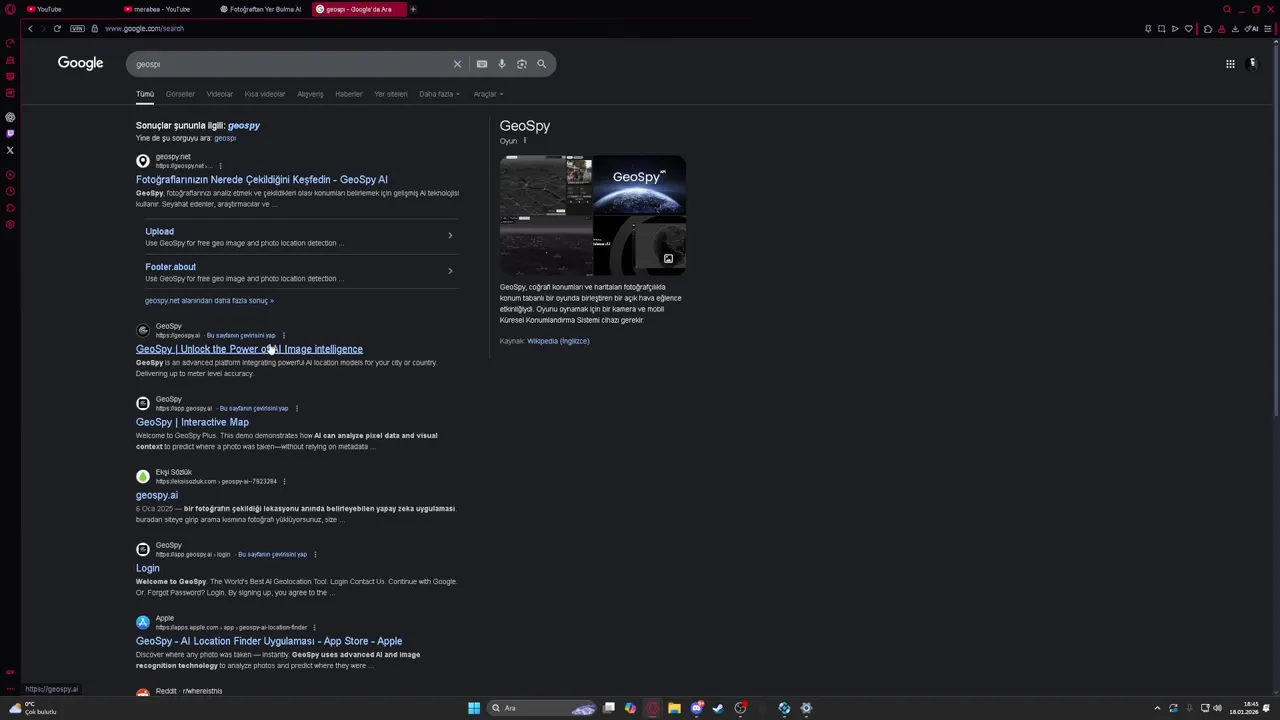The image size is (1280, 720).
Task: Open the Opera menu logo button
Action: tap(10, 10)
